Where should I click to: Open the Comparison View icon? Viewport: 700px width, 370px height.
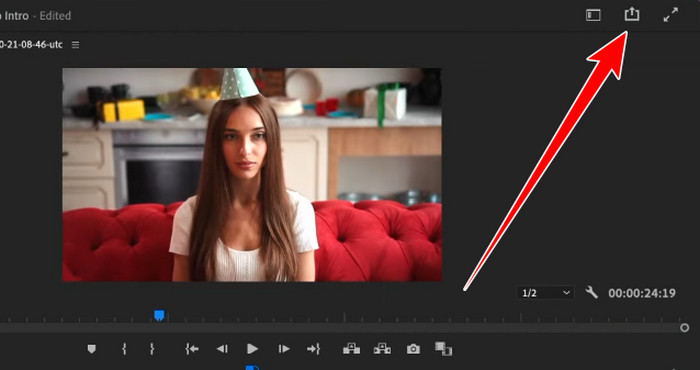click(444, 349)
